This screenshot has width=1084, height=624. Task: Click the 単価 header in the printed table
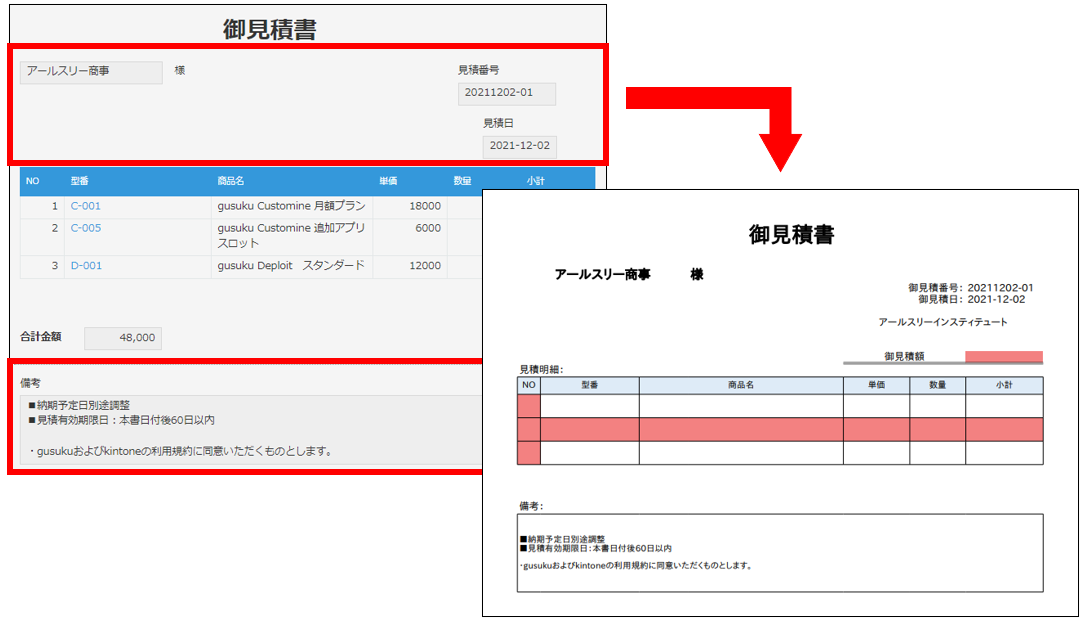pos(877,385)
